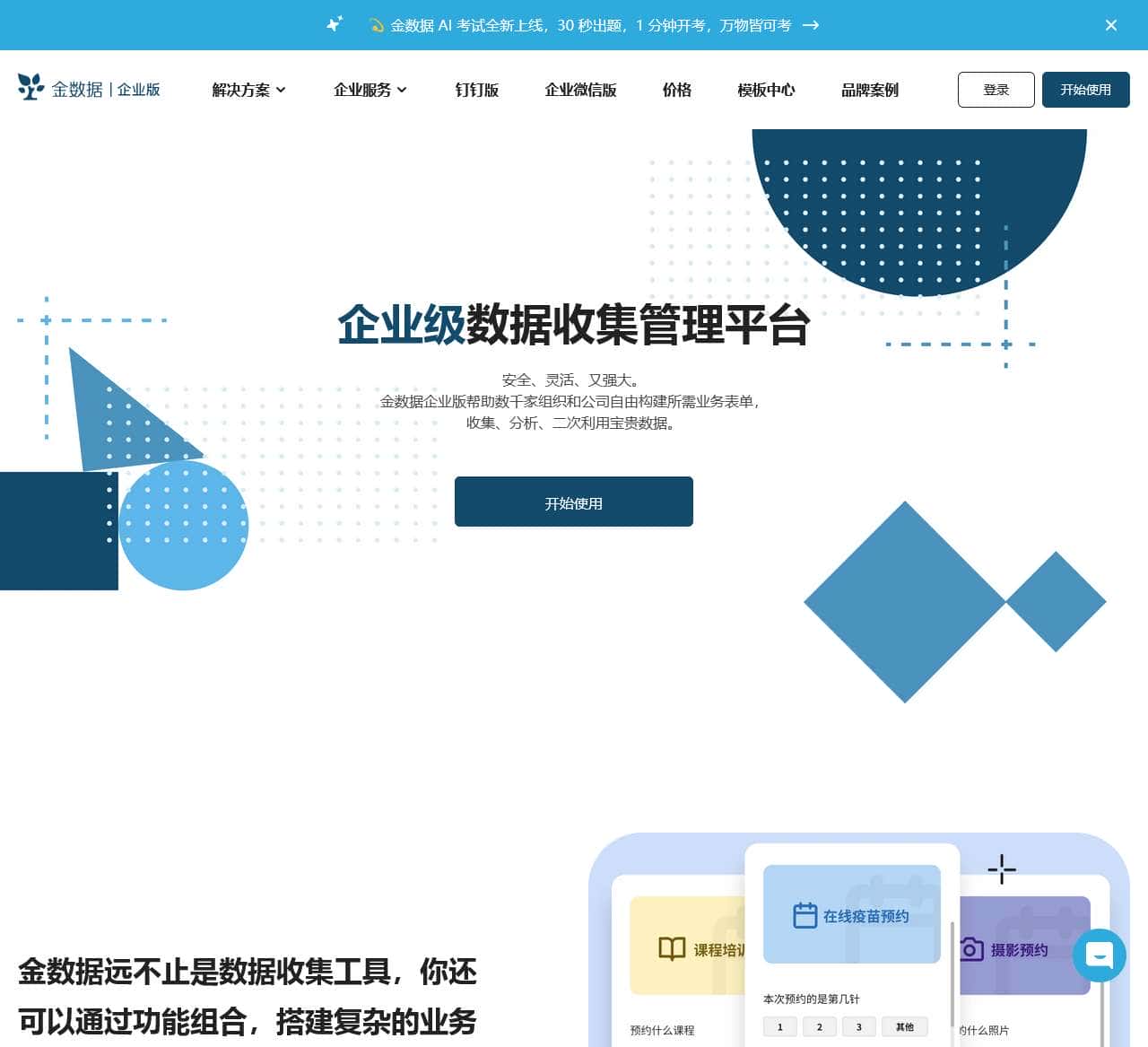
Task: Select option 3 for 本次预约的是第几针
Action: click(859, 1026)
